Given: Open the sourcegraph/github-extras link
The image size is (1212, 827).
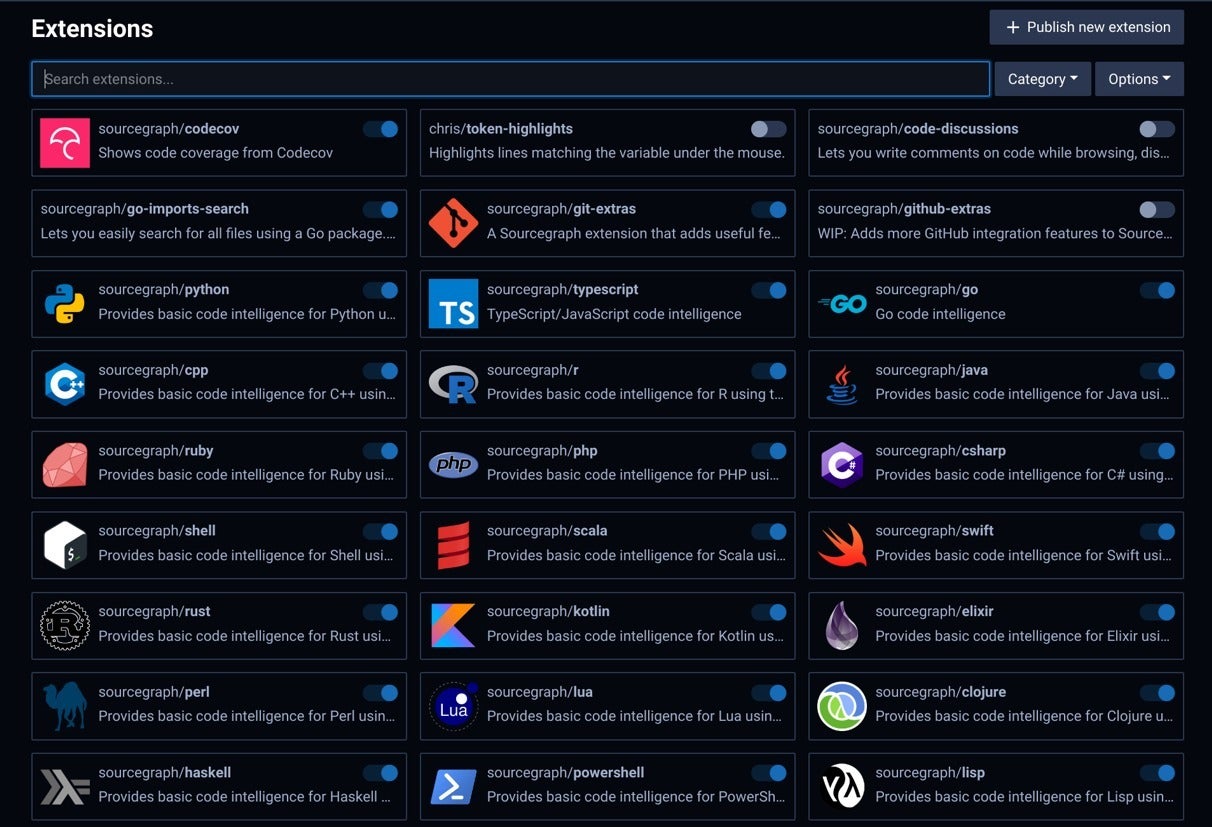Looking at the screenshot, I should (904, 209).
